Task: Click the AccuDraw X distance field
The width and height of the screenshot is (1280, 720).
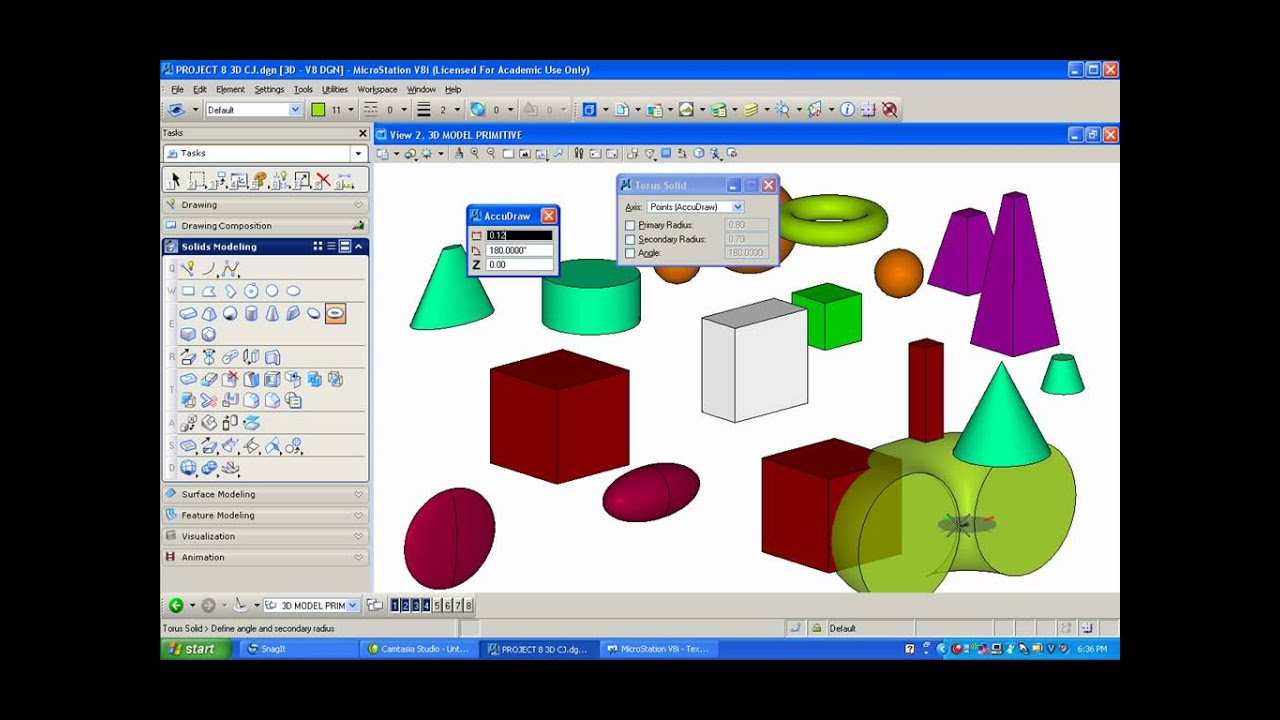Action: [519, 235]
